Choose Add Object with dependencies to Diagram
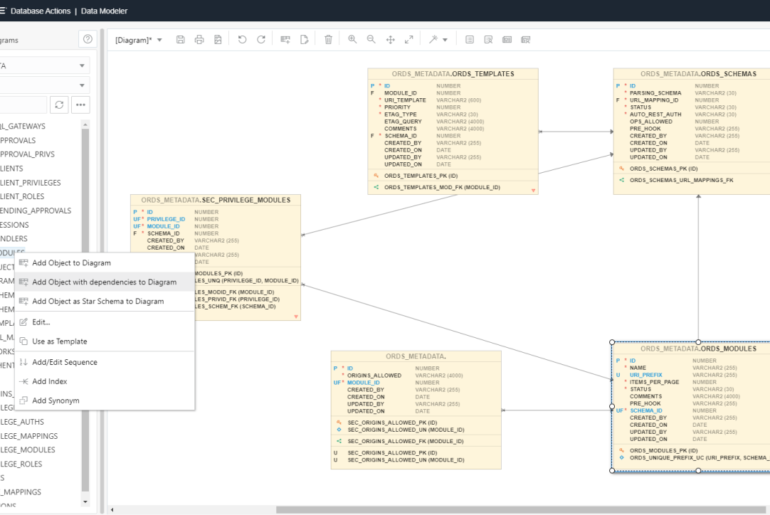The width and height of the screenshot is (770, 515). pyautogui.click(x=105, y=282)
